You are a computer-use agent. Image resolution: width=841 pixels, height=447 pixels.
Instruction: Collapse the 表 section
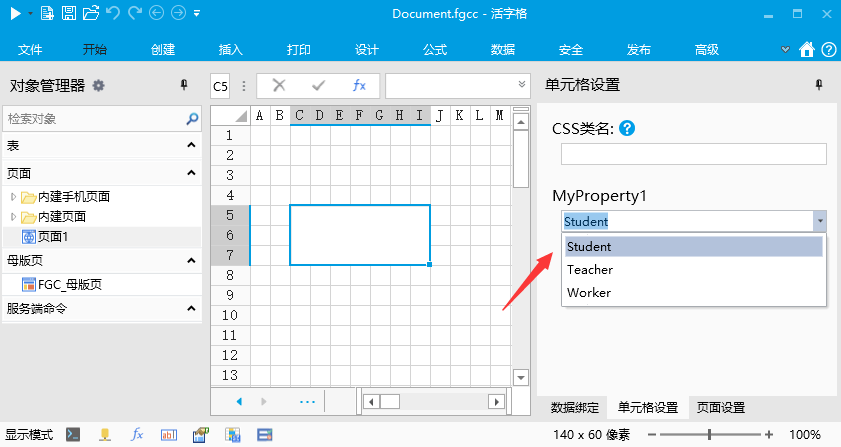pyautogui.click(x=191, y=145)
